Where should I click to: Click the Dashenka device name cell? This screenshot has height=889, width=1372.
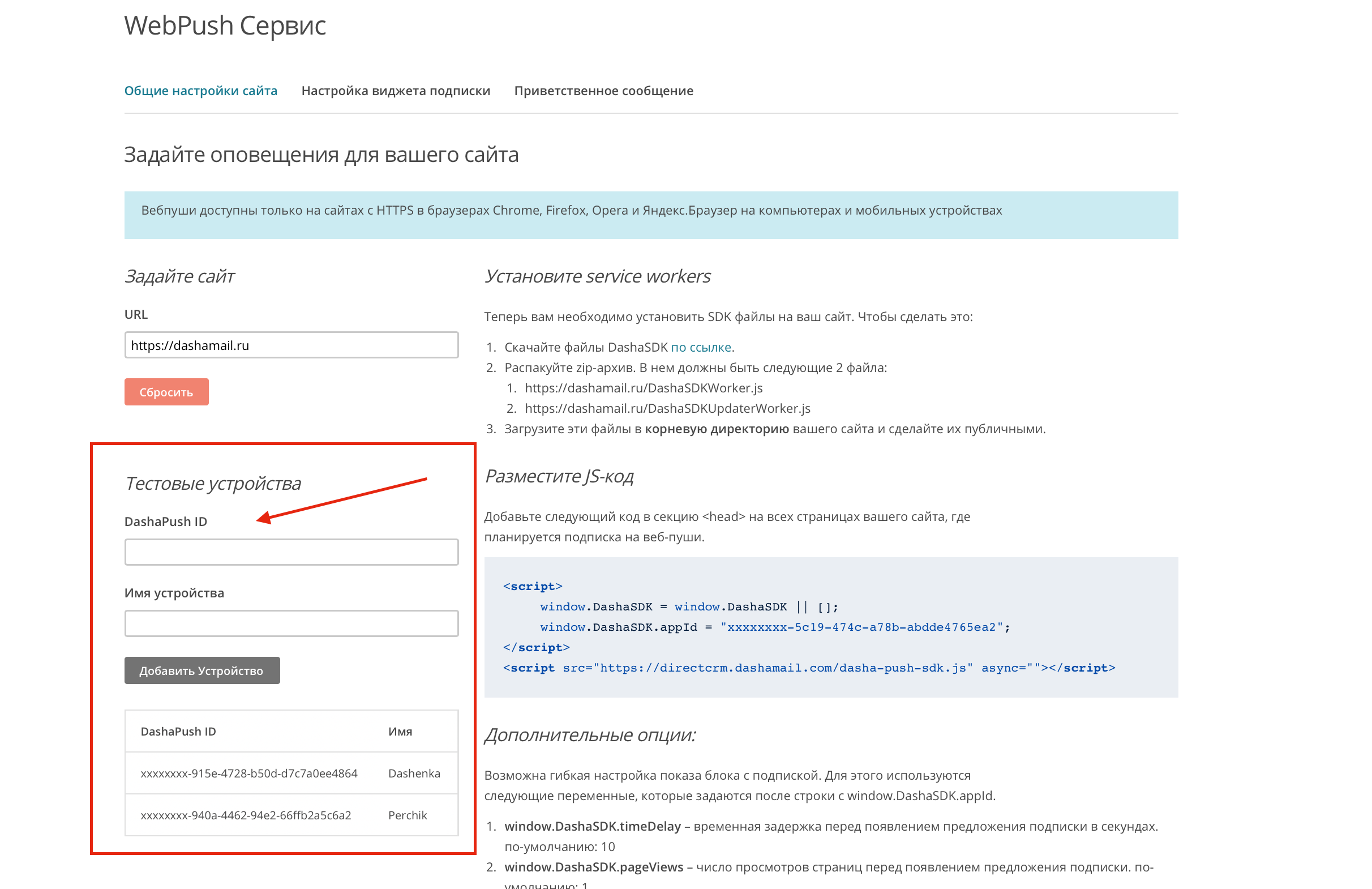[x=414, y=773]
